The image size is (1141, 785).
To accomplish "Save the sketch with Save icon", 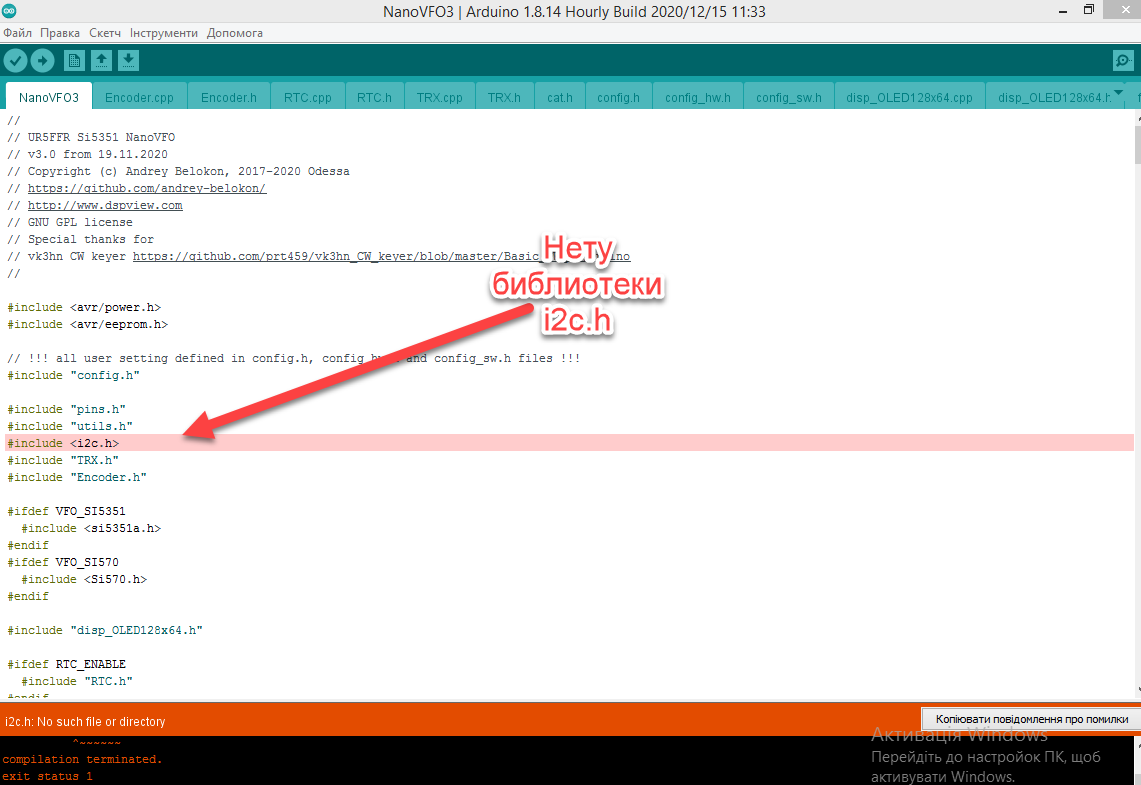I will coord(128,61).
